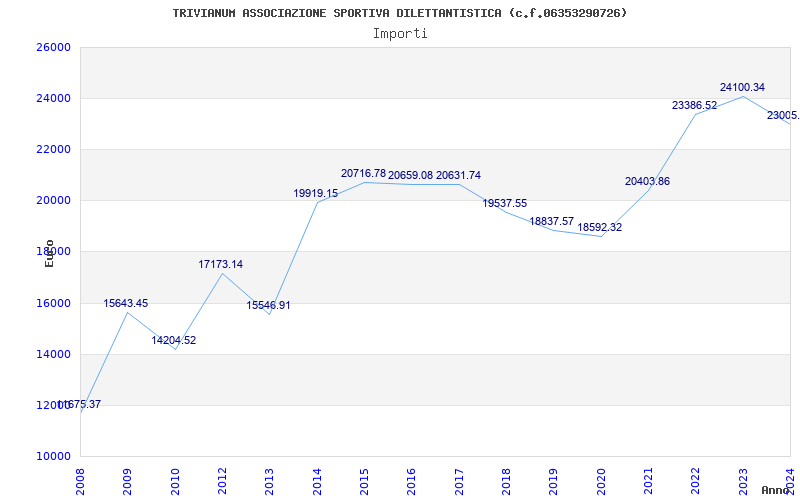The width and height of the screenshot is (800, 500).
Task: Click data label 20631.74
Action: [x=458, y=176]
